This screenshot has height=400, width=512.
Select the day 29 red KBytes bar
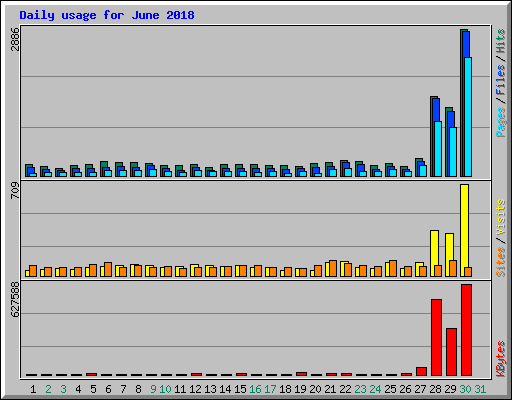(451, 352)
